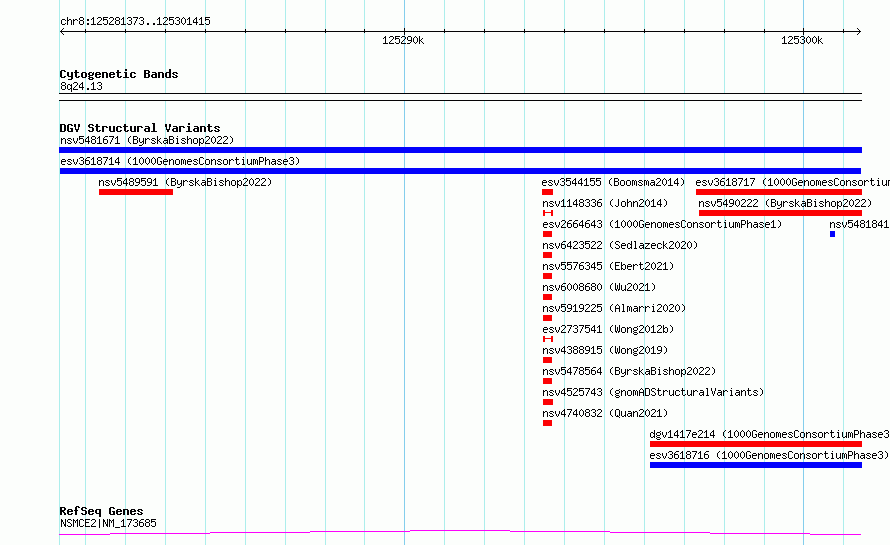Click the DGV Structural Variants track title
890x545 pixels.
click(140, 128)
